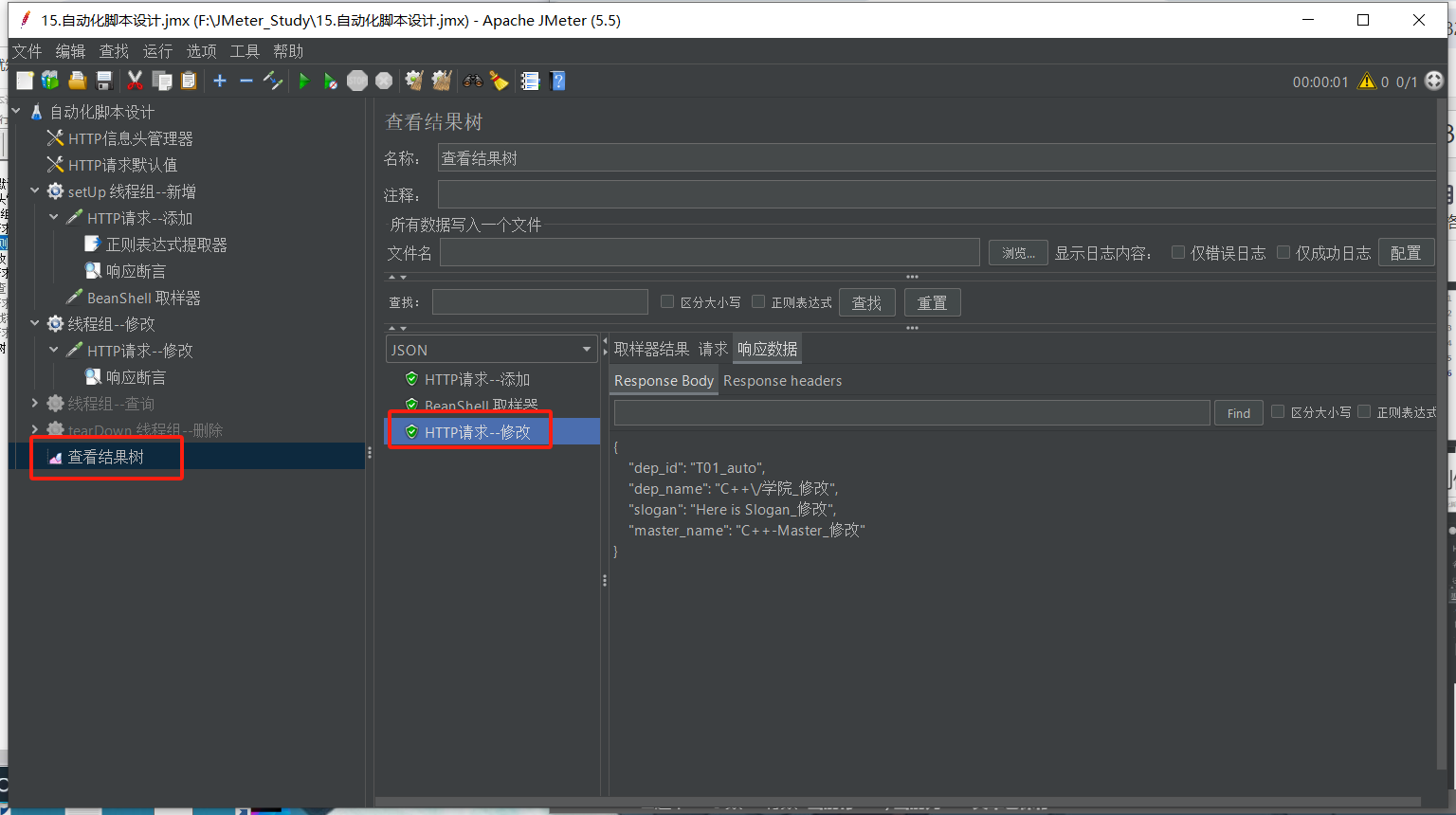1456x815 pixels.
Task: Click the Expand All plus icon
Action: (220, 81)
